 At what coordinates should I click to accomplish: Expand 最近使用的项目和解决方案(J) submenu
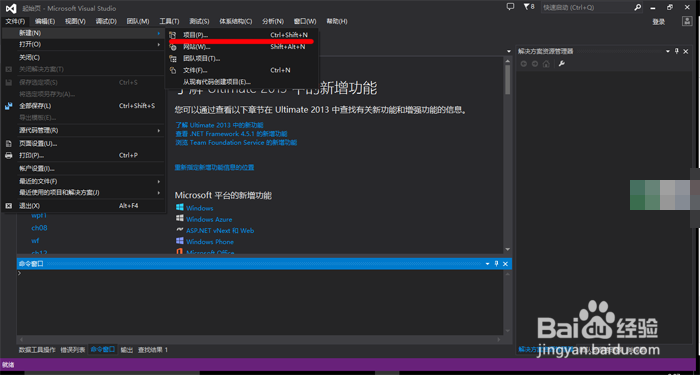[x=83, y=192]
